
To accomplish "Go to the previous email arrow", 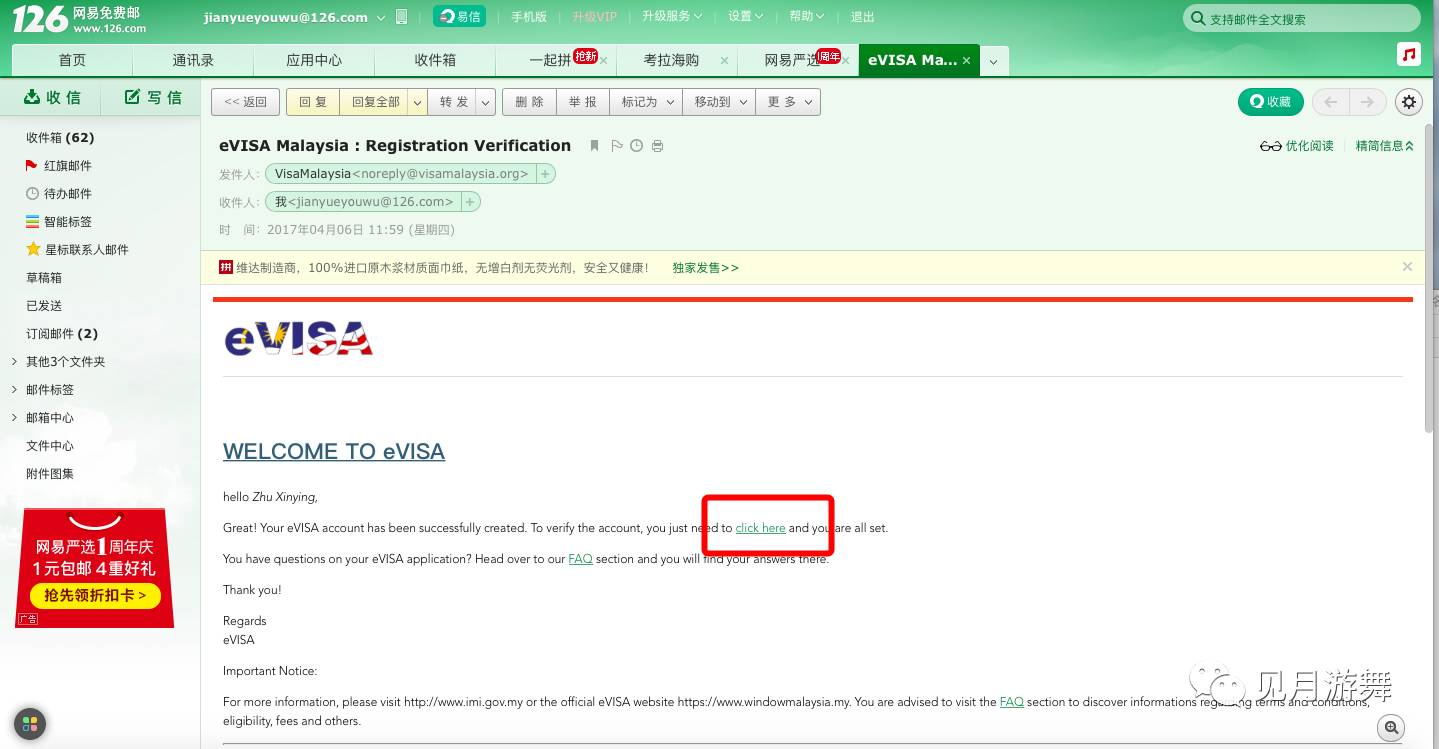I will tap(1330, 101).
